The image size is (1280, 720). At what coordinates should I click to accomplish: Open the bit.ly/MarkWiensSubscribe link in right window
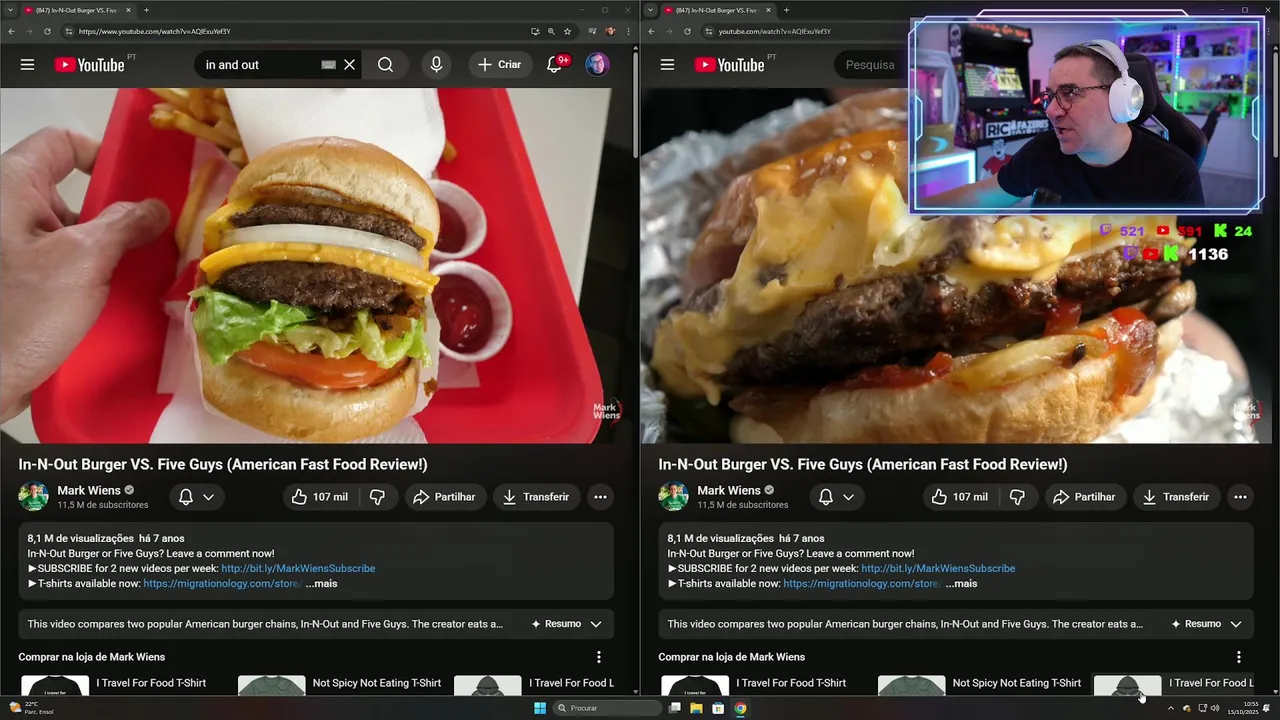pyautogui.click(x=938, y=568)
